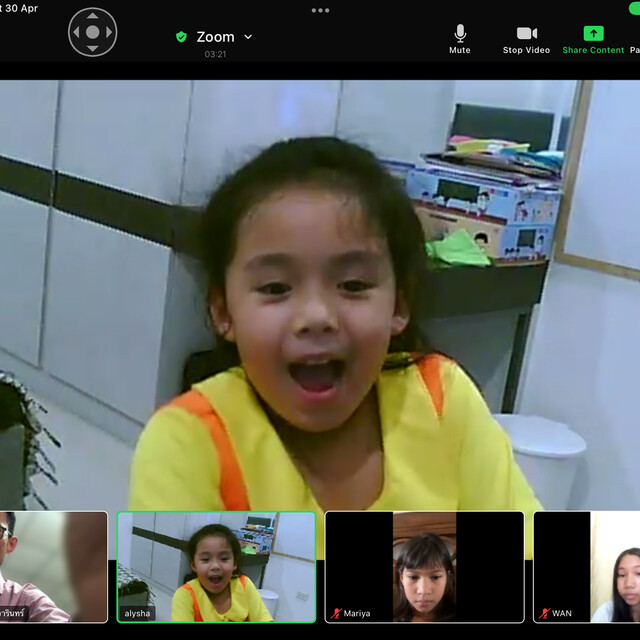This screenshot has height=640, width=640.
Task: Expand the Zoom meeting info chevron
Action: coord(248,37)
